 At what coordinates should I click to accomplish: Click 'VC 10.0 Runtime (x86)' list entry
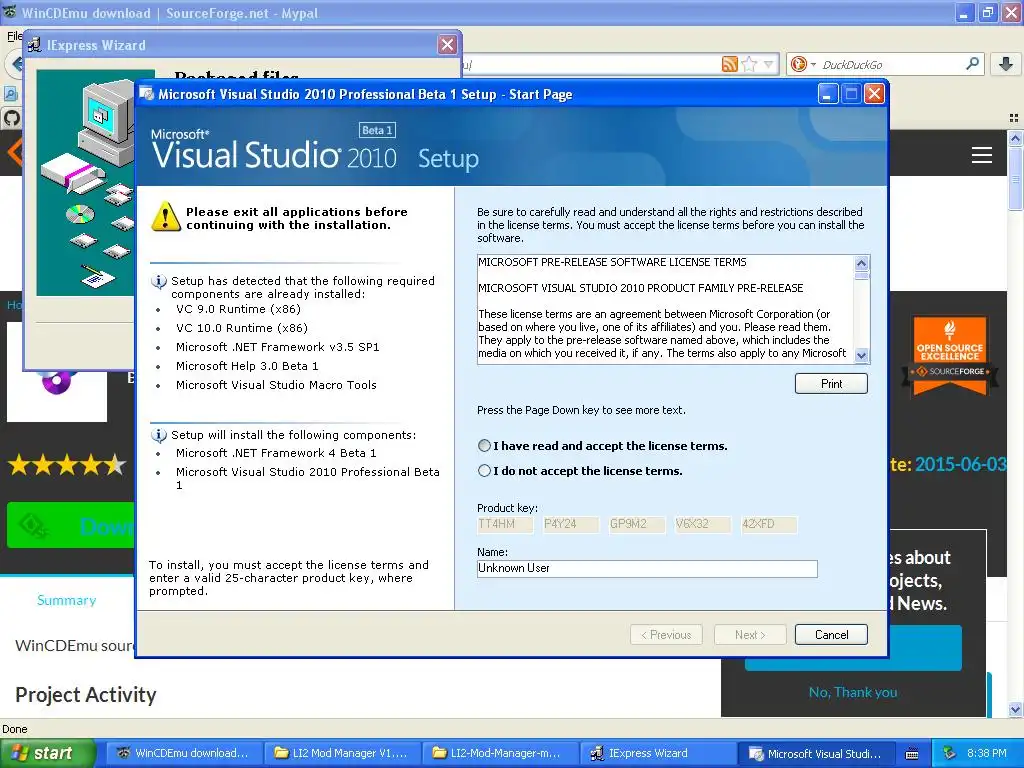[242, 328]
